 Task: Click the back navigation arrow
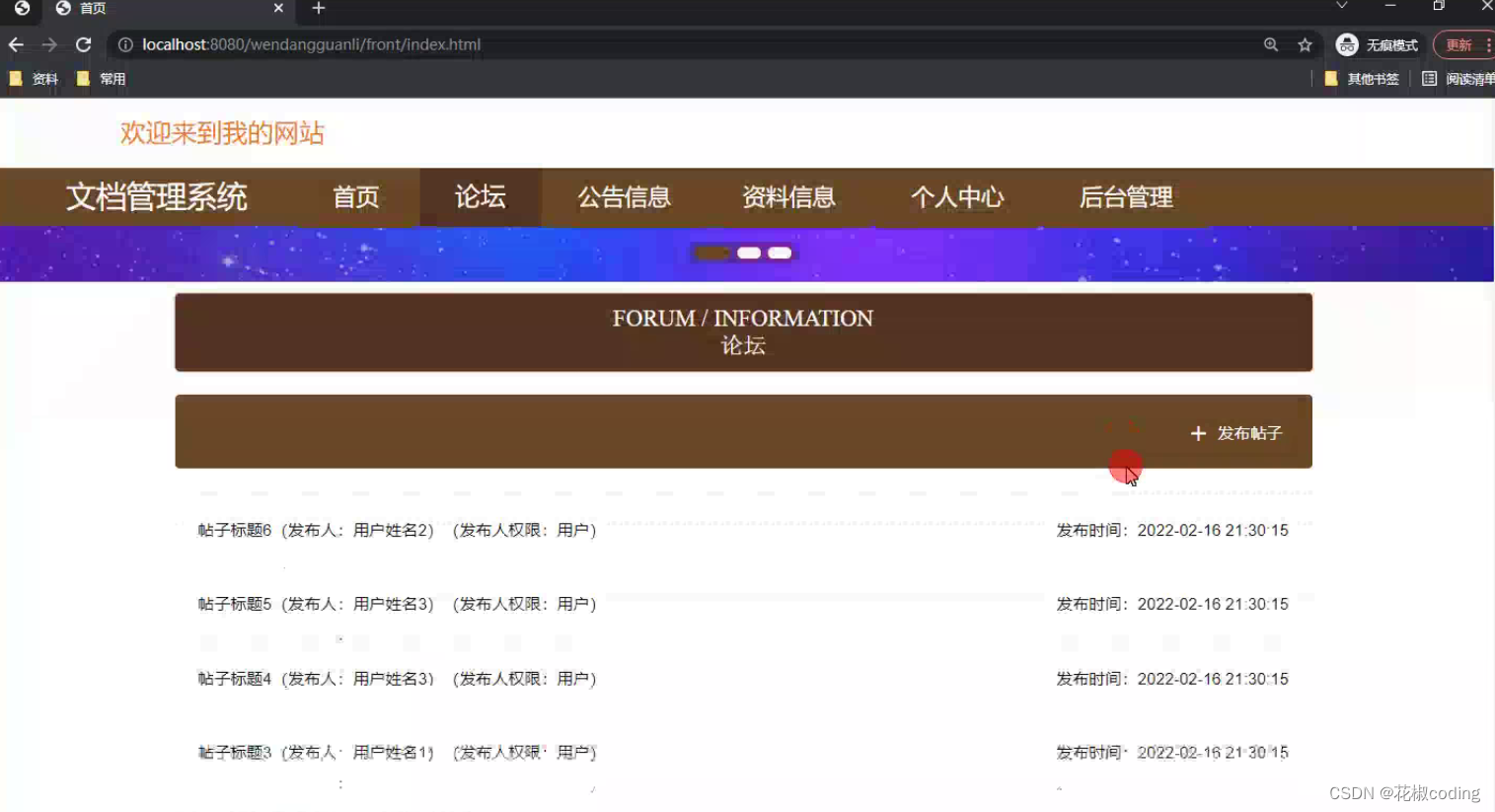point(15,44)
